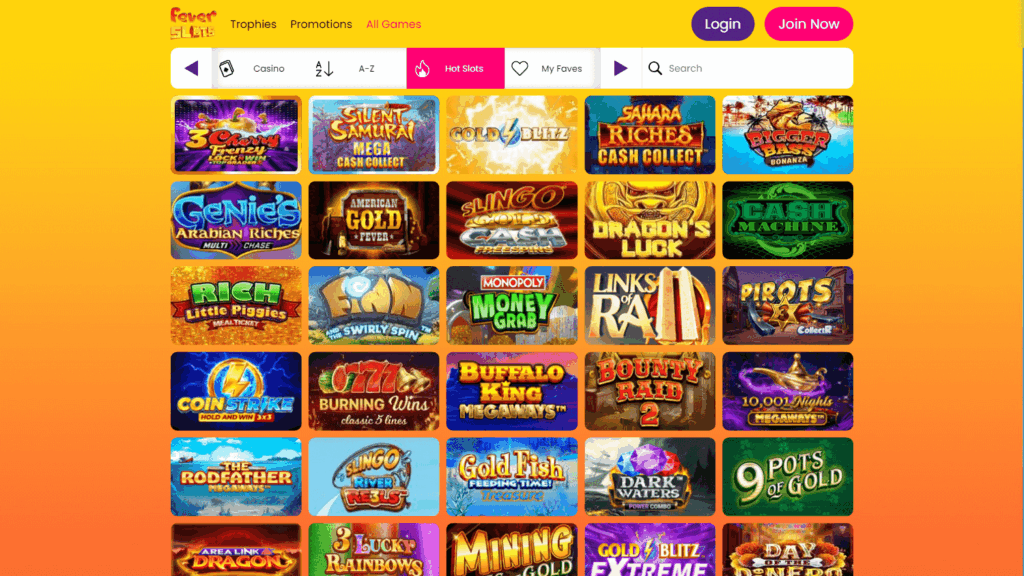Select the All Games menu item

394,24
